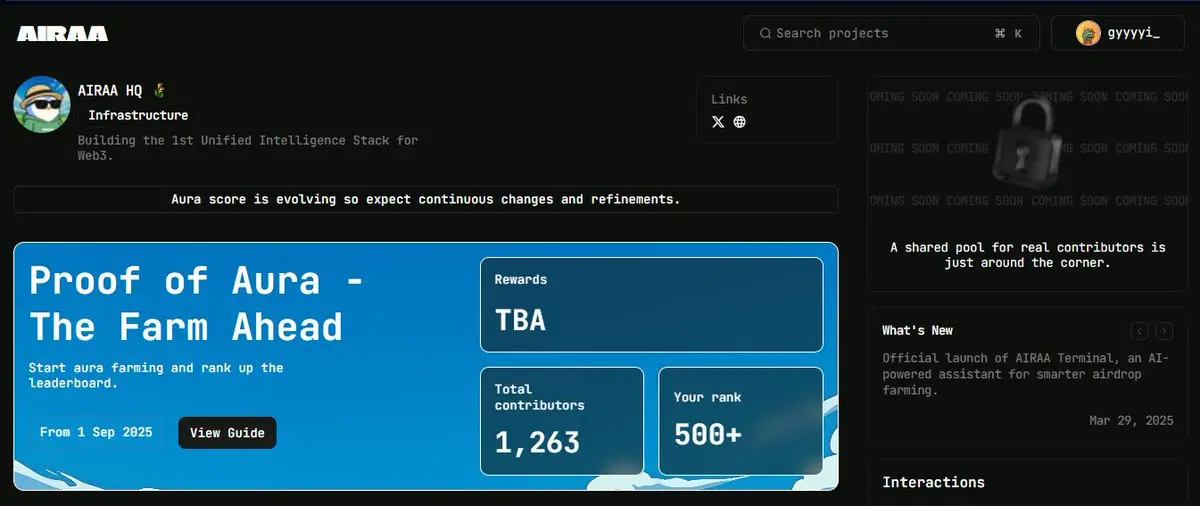Click 'Proof of Aura - The Farm Ahead' heading
1200x506 pixels.
pyautogui.click(x=196, y=304)
